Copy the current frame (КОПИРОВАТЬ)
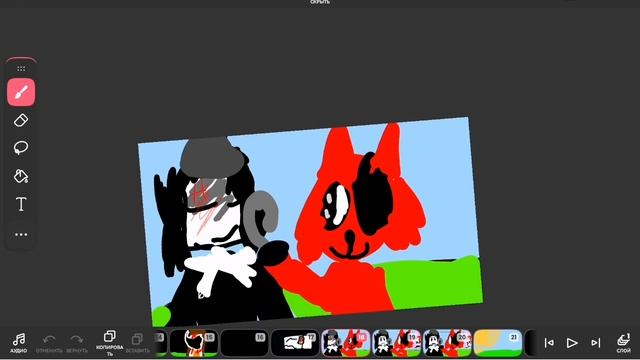 coord(109,343)
